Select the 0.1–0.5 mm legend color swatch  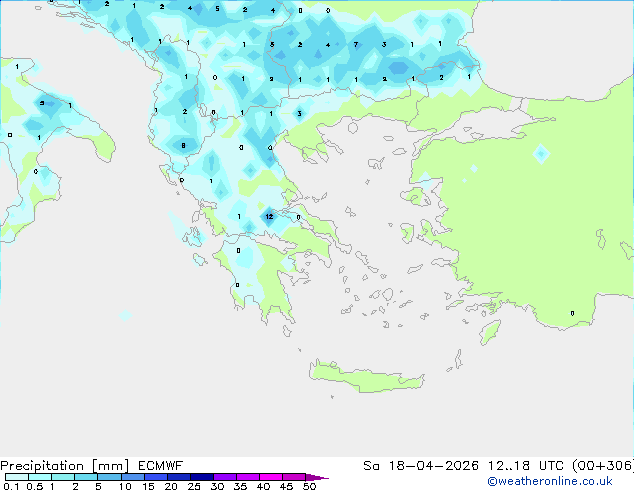17,477
